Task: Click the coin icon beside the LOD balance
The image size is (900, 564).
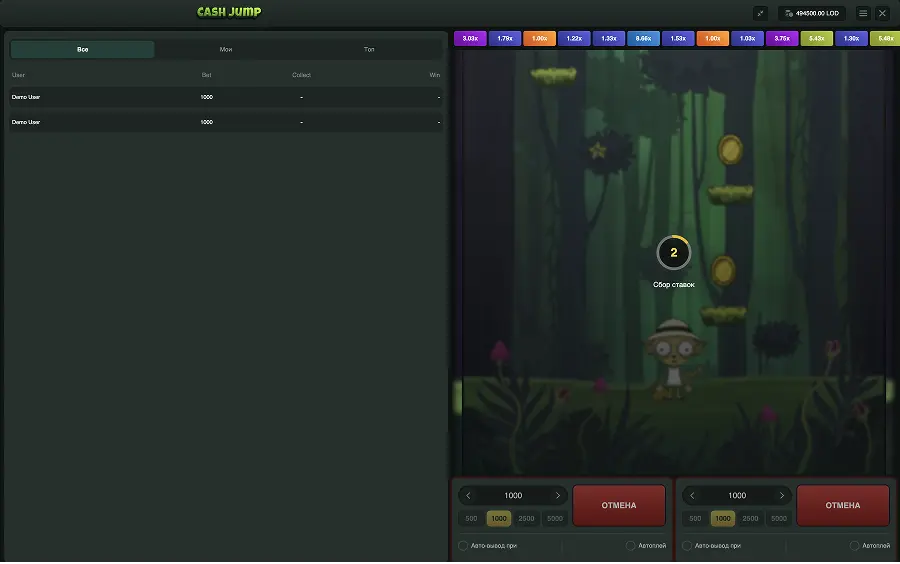Action: [789, 13]
